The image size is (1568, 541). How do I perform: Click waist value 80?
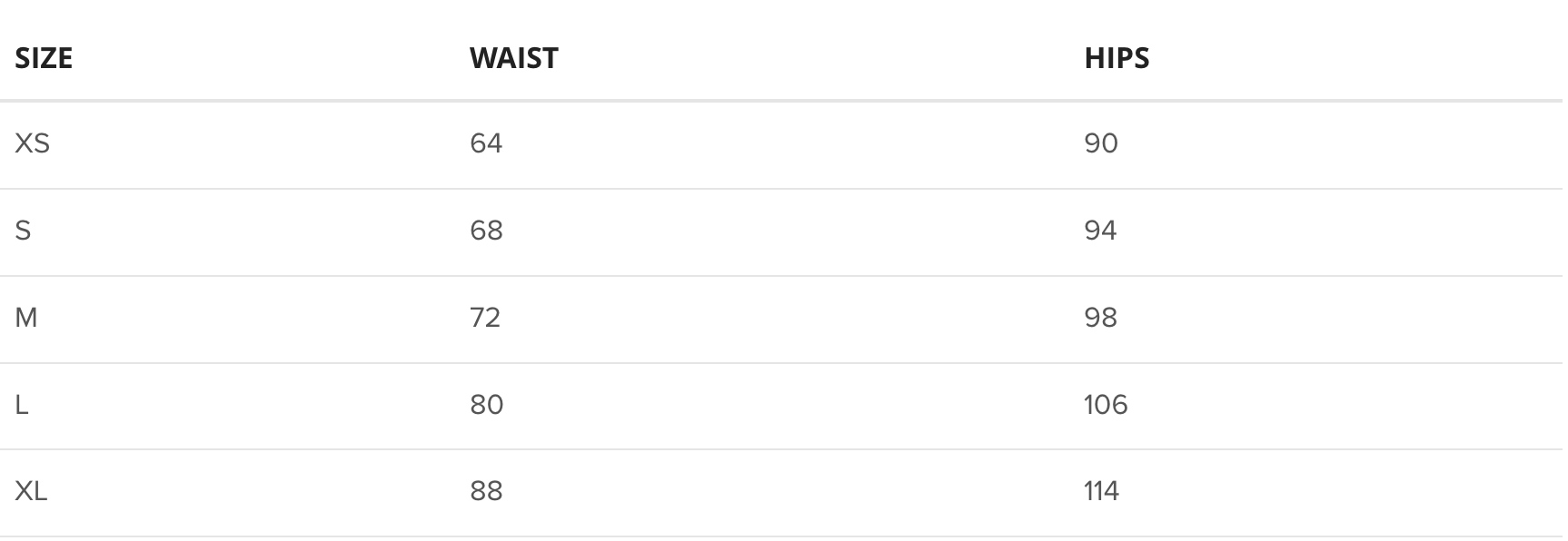click(486, 405)
